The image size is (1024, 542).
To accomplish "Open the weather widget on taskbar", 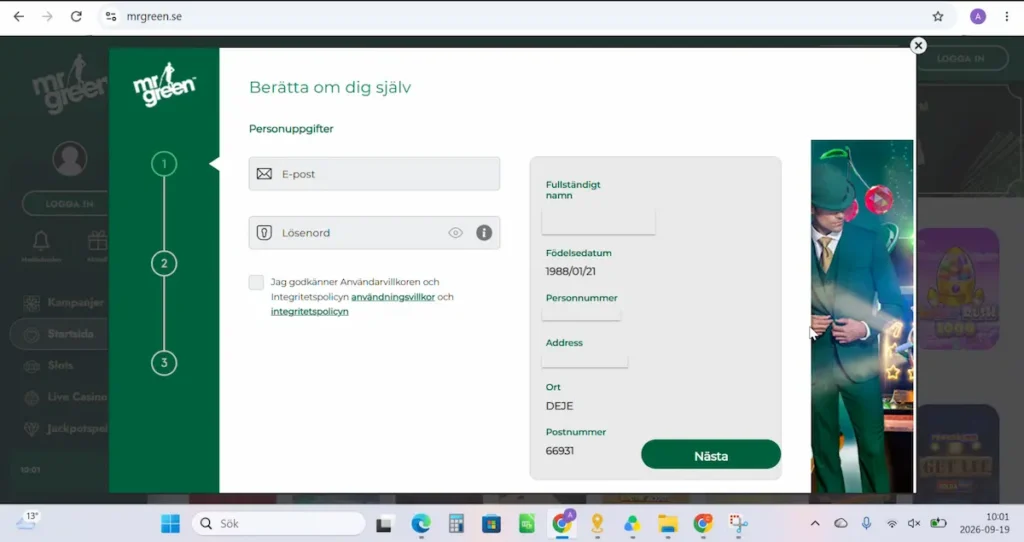I will 27,522.
